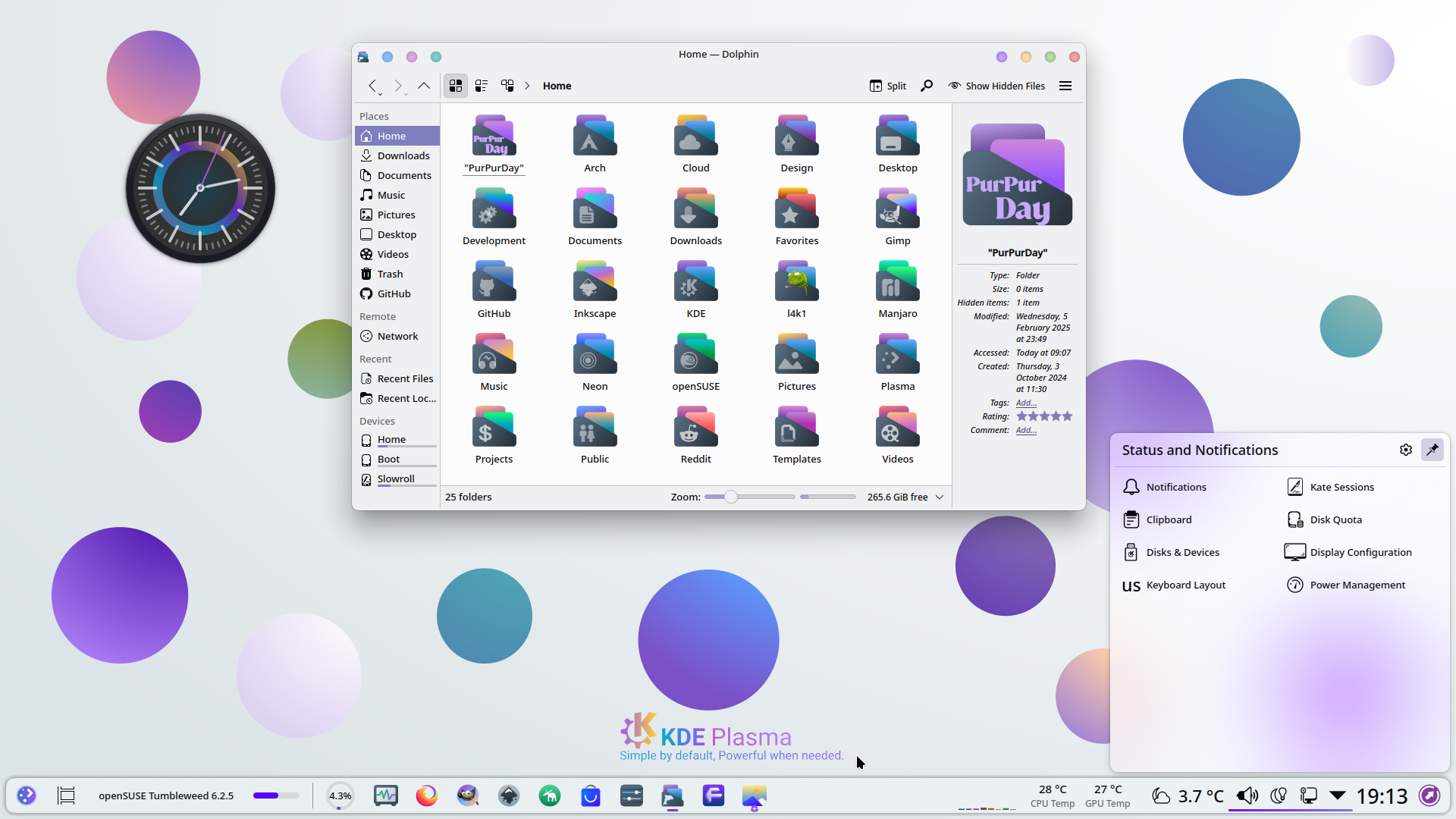Viewport: 1456px width, 819px height.
Task: Switch to Compact view mode
Action: tap(482, 86)
